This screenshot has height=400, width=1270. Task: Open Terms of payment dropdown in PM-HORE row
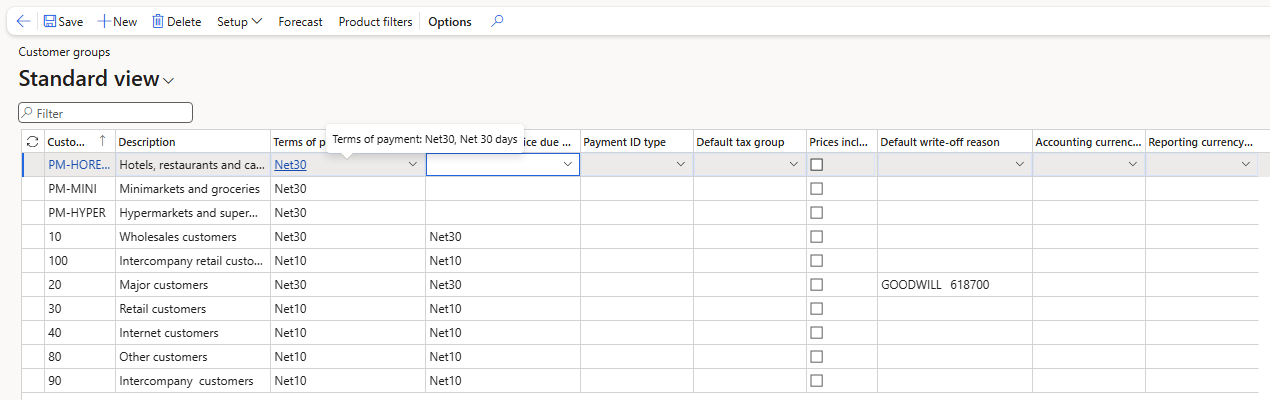pyautogui.click(x=413, y=165)
